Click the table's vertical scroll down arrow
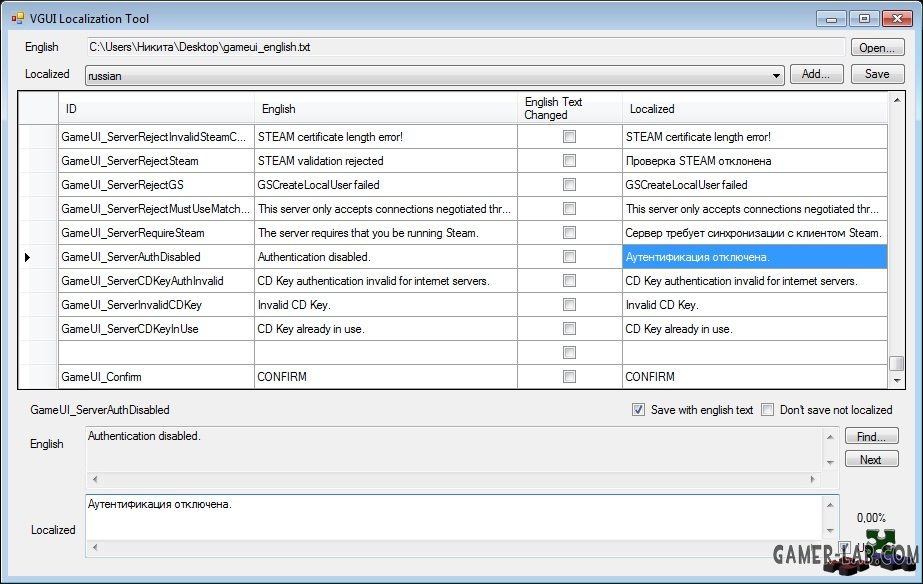The image size is (923, 584). coord(897,380)
